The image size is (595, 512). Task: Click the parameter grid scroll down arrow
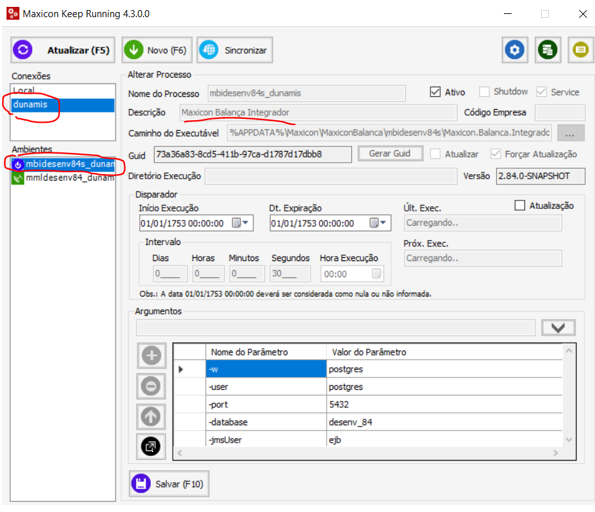(x=569, y=440)
